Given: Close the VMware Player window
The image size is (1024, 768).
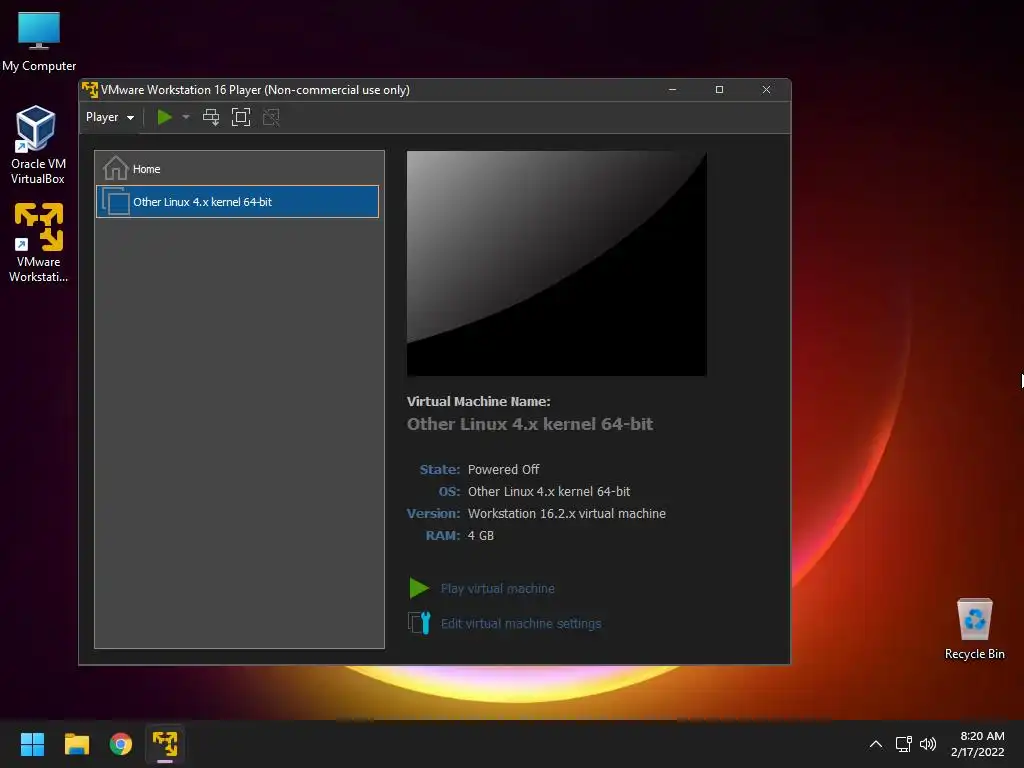Looking at the screenshot, I should 766,89.
